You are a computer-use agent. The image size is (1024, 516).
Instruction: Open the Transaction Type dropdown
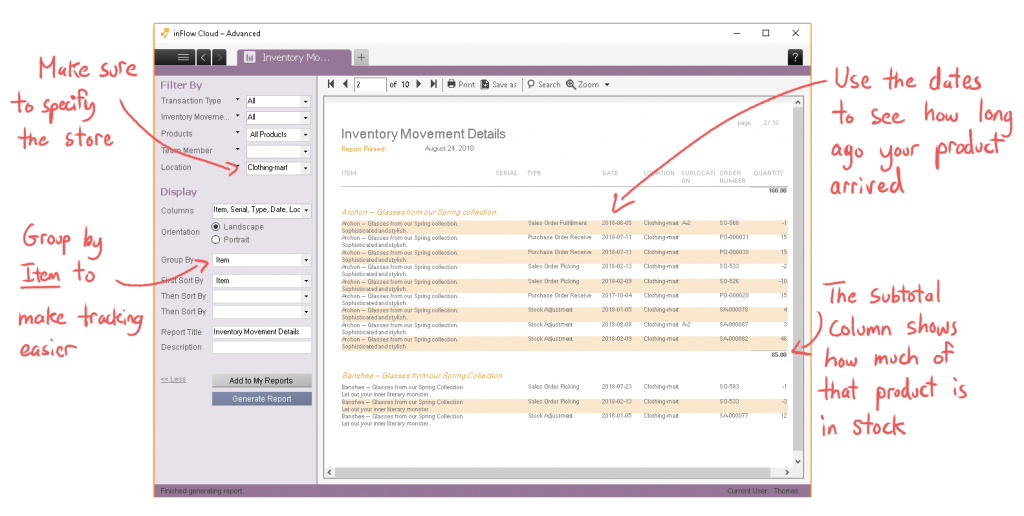pyautogui.click(x=278, y=101)
